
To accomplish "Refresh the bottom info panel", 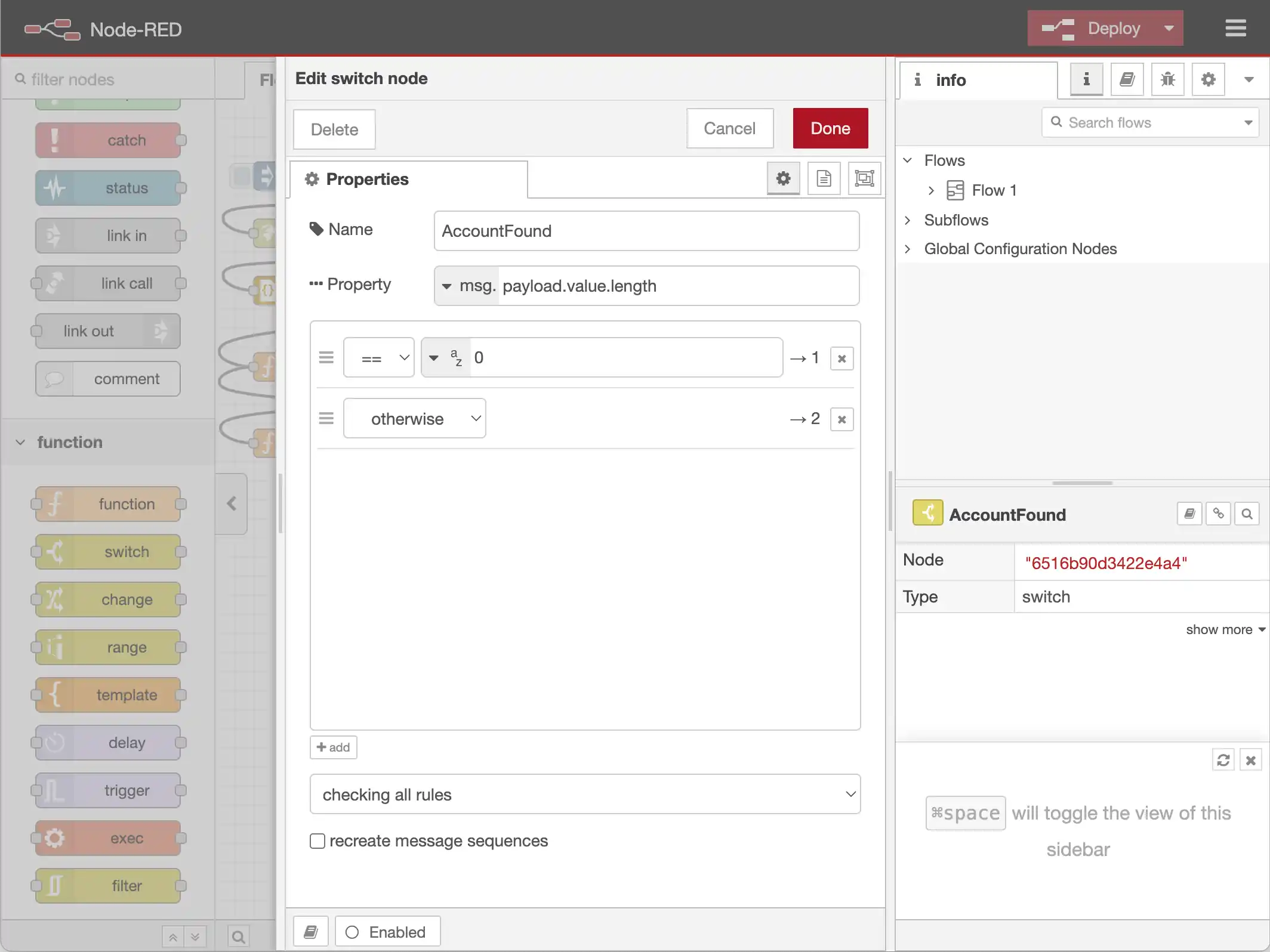I will (x=1223, y=759).
